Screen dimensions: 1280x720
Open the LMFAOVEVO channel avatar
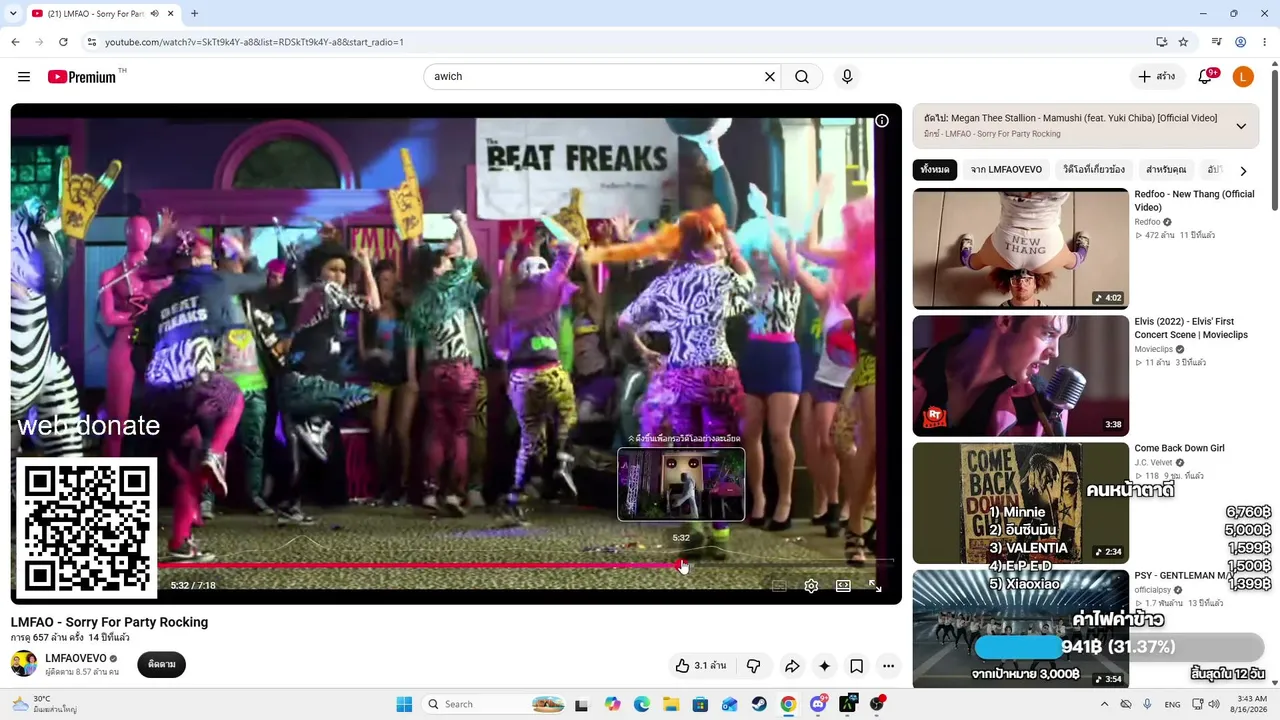click(x=24, y=664)
